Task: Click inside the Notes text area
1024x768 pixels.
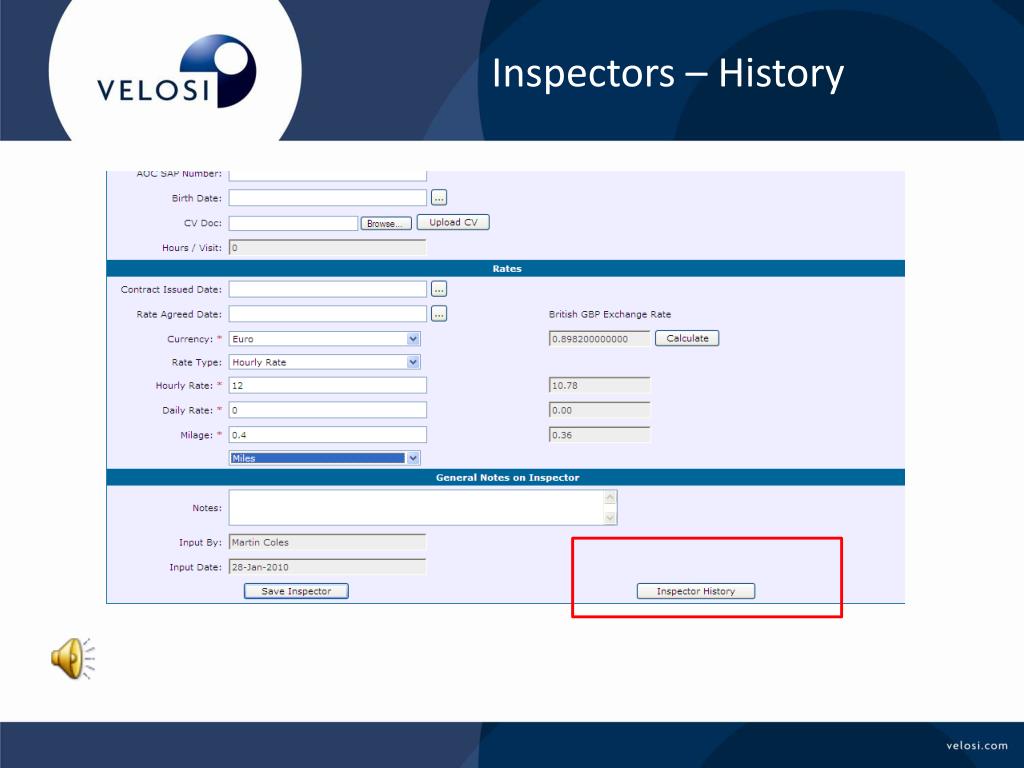Action: tap(416, 507)
